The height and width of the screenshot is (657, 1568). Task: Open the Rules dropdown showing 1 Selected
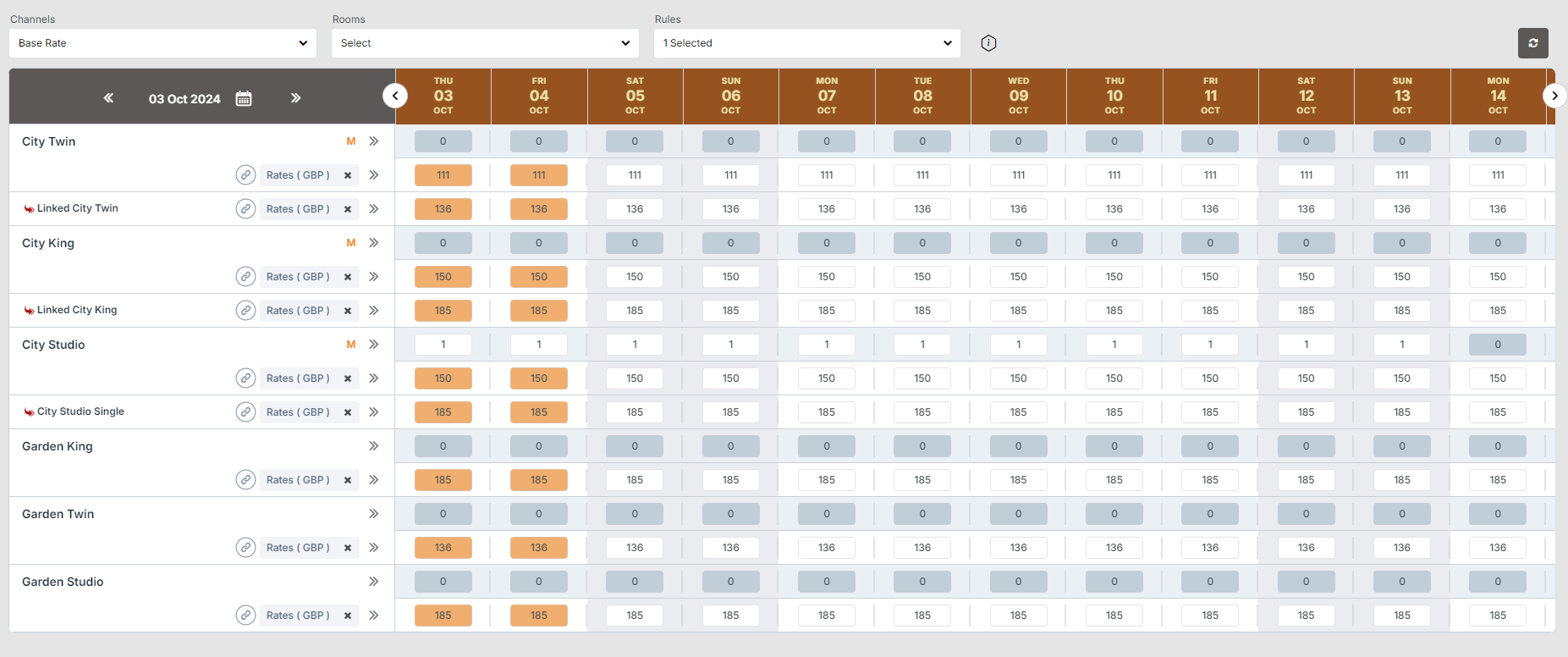pos(807,43)
